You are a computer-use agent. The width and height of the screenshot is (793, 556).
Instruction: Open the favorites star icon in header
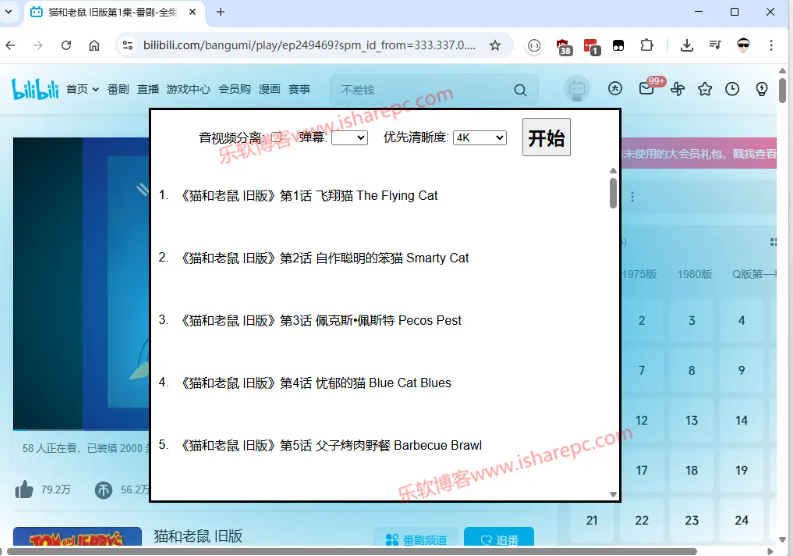[704, 89]
